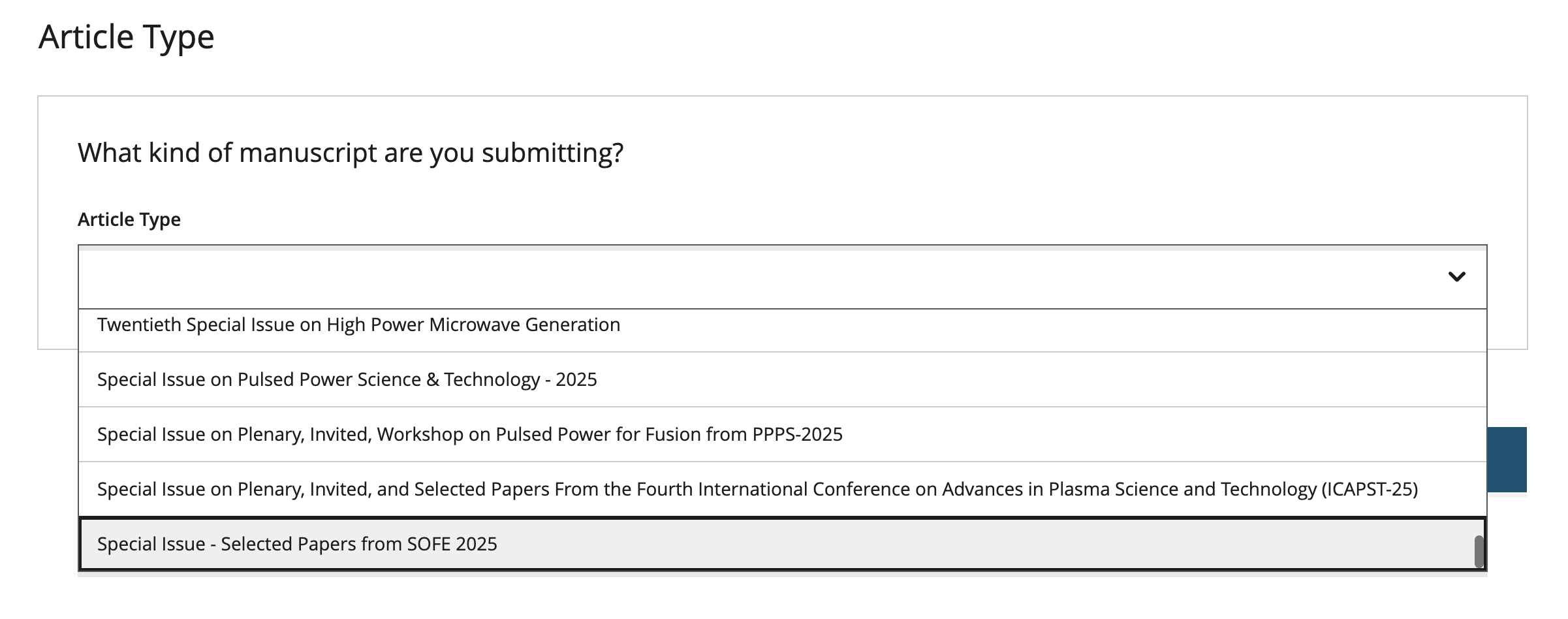Screen dimensions: 1568x619
Task: Select Special Issue - Selected Papers from SOFE 2025
Action: 782,544
